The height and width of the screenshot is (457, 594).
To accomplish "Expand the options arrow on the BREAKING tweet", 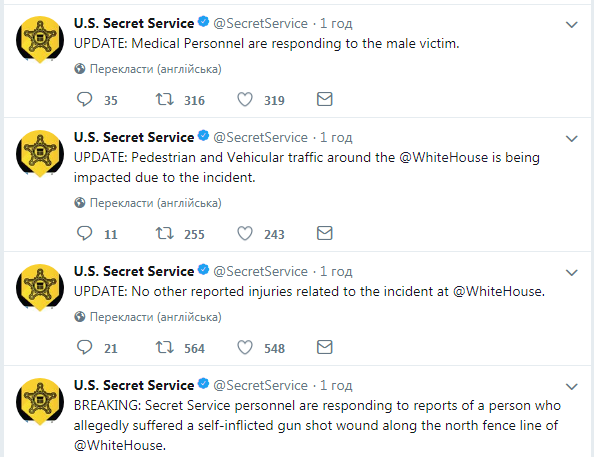I will pyautogui.click(x=571, y=387).
